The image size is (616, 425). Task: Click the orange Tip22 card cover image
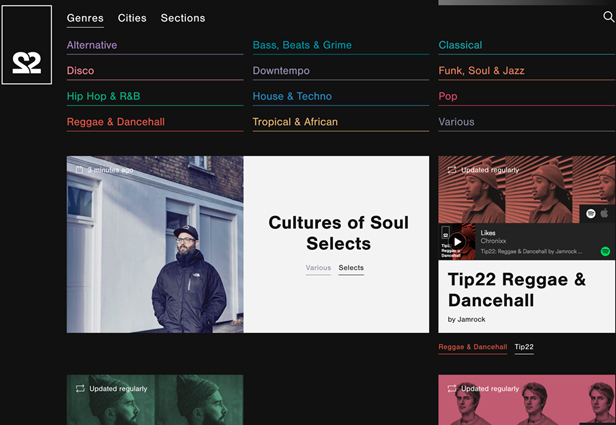click(x=526, y=189)
